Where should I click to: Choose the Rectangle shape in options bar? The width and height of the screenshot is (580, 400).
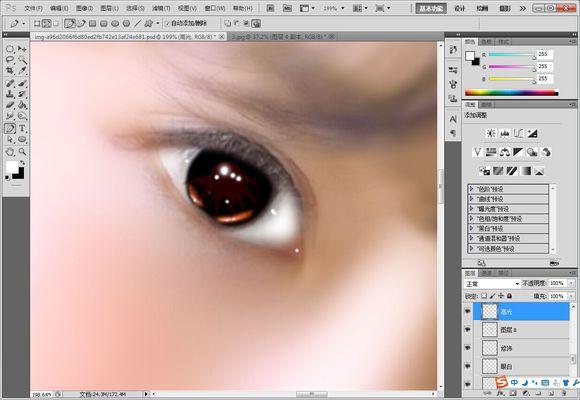[92, 24]
